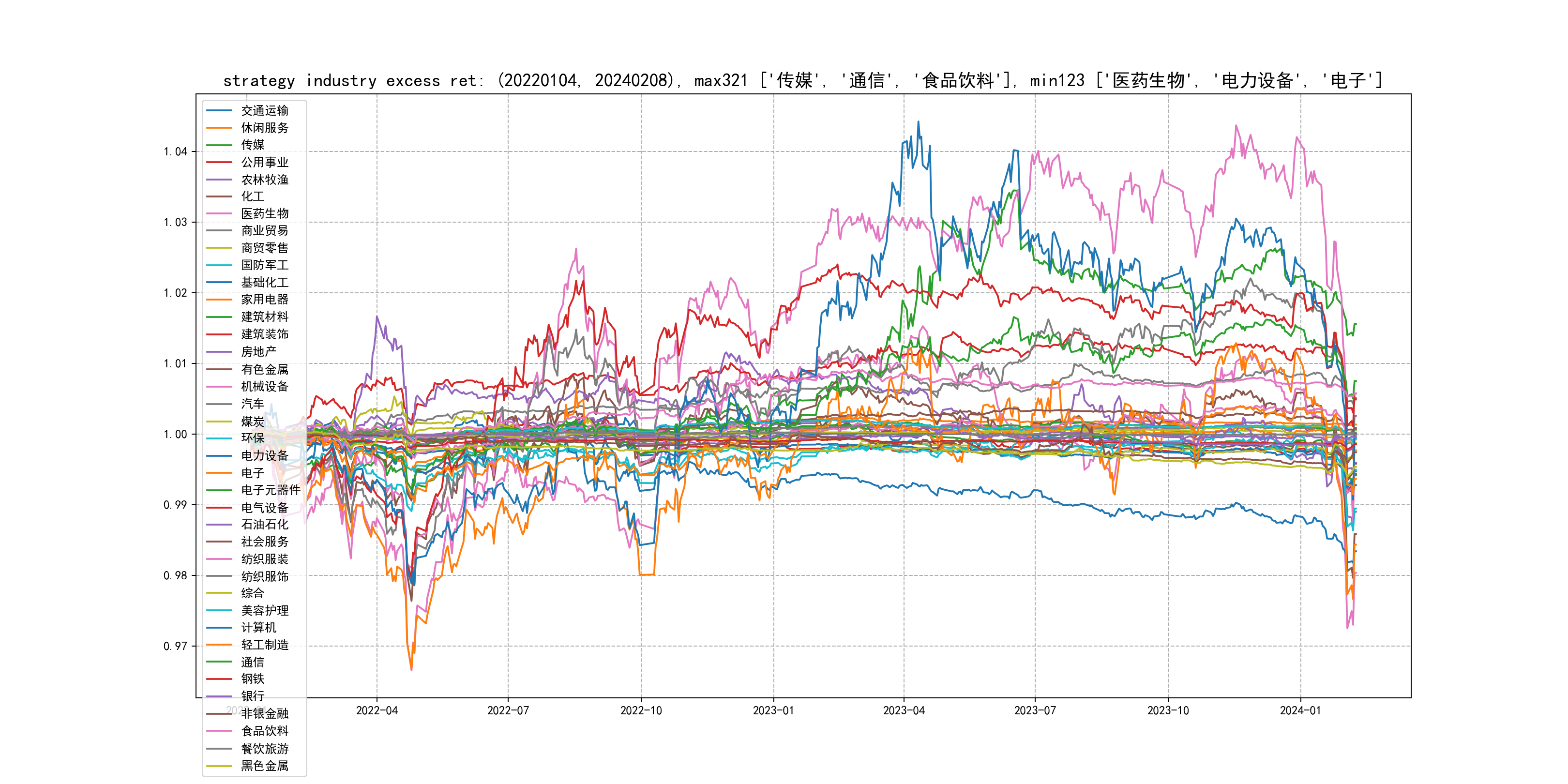Click the 交通运输 legend label
Viewport: 1568px width, 784px height.
(264, 111)
